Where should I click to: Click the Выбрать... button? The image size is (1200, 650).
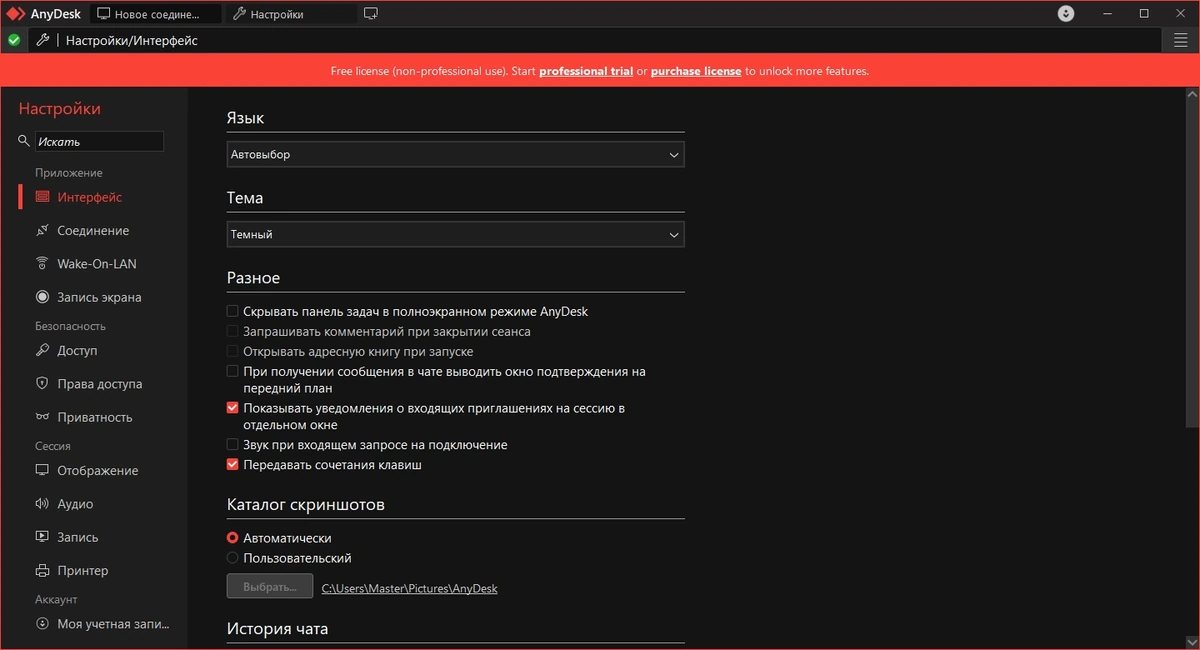[x=270, y=587]
